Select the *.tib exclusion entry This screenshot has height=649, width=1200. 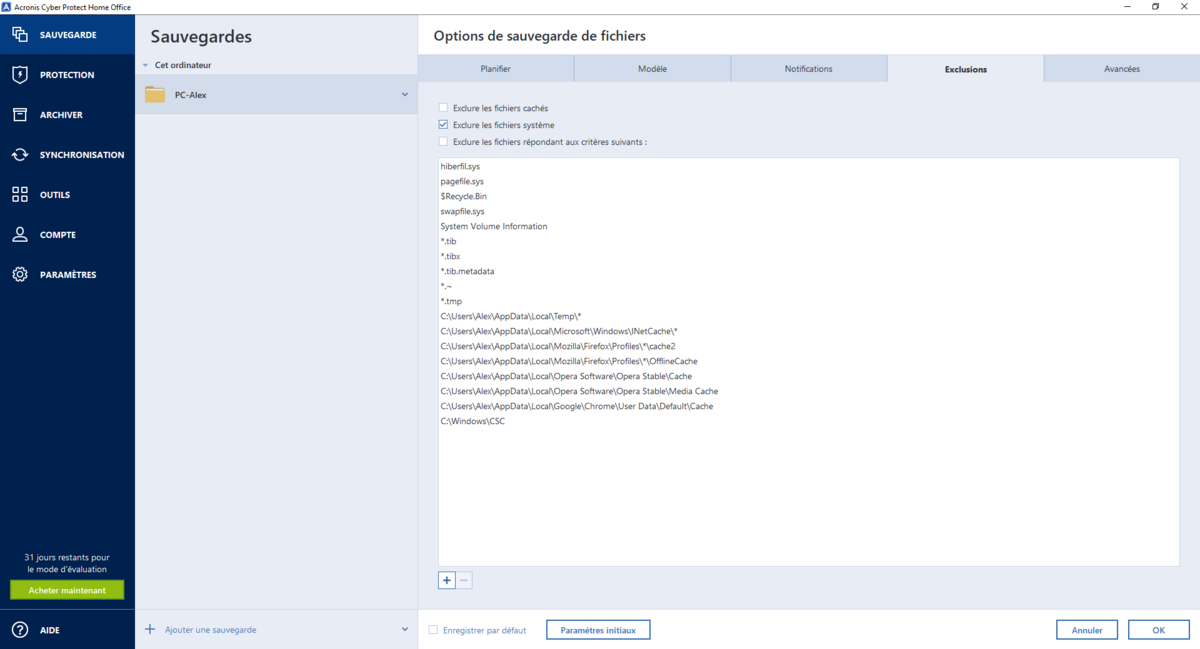point(448,241)
